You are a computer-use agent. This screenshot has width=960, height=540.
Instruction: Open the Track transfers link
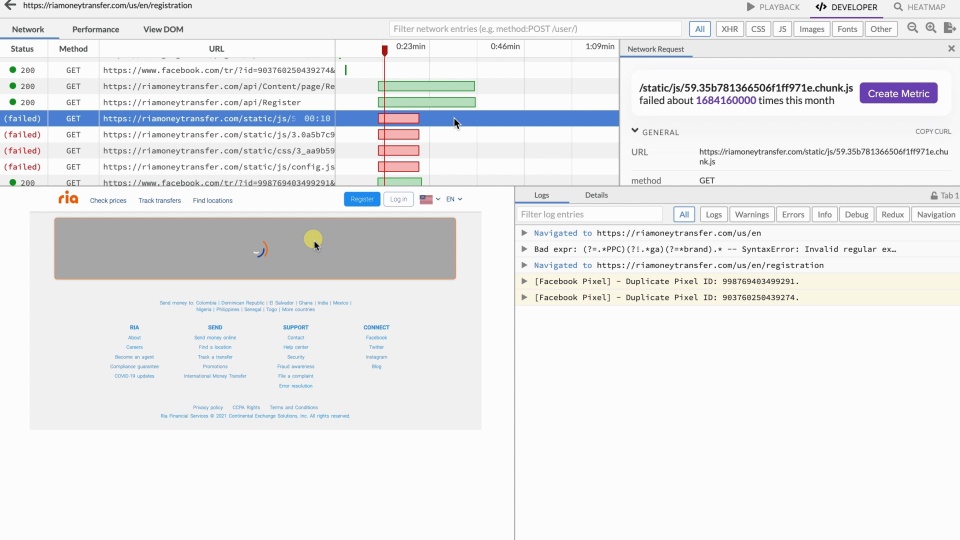click(x=159, y=201)
